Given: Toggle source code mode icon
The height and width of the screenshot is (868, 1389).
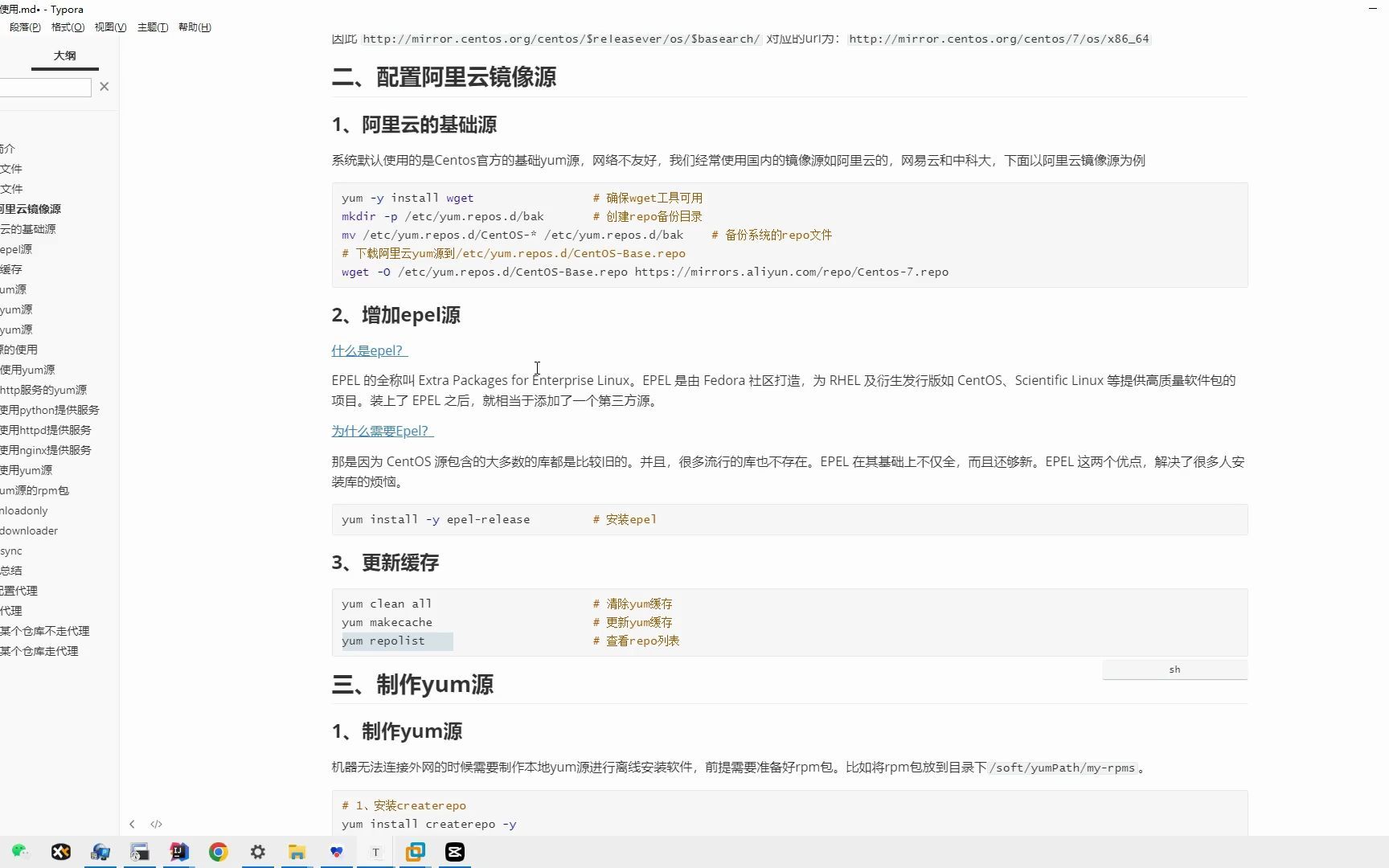Looking at the screenshot, I should (157, 824).
